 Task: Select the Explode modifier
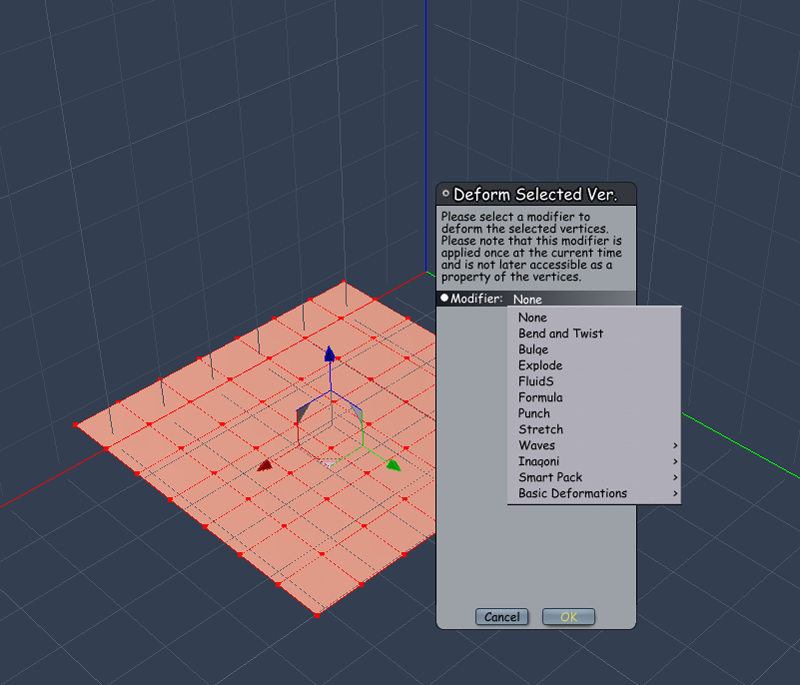[594, 365]
